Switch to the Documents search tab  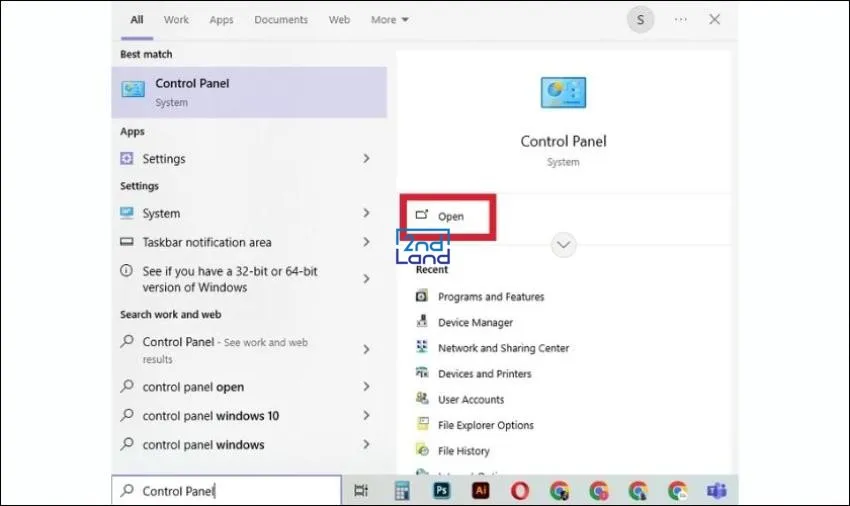[x=281, y=20]
